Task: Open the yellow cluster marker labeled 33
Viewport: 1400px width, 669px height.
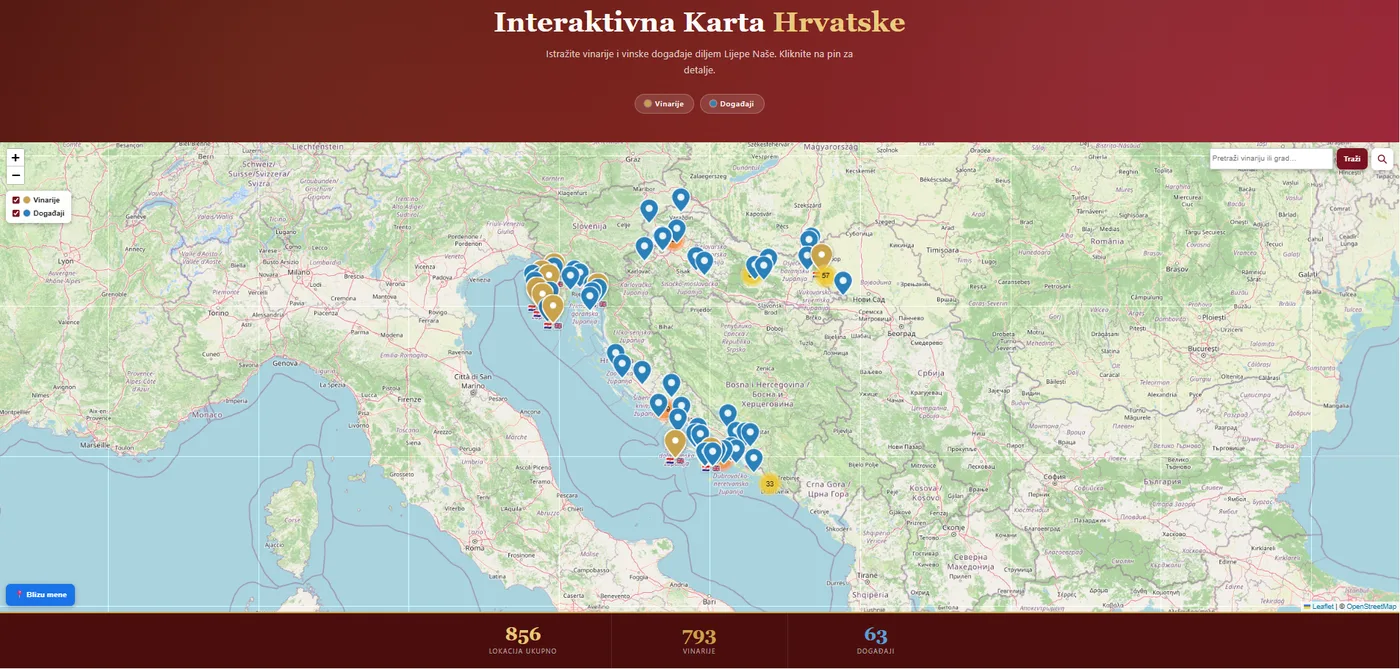Action: [x=769, y=483]
